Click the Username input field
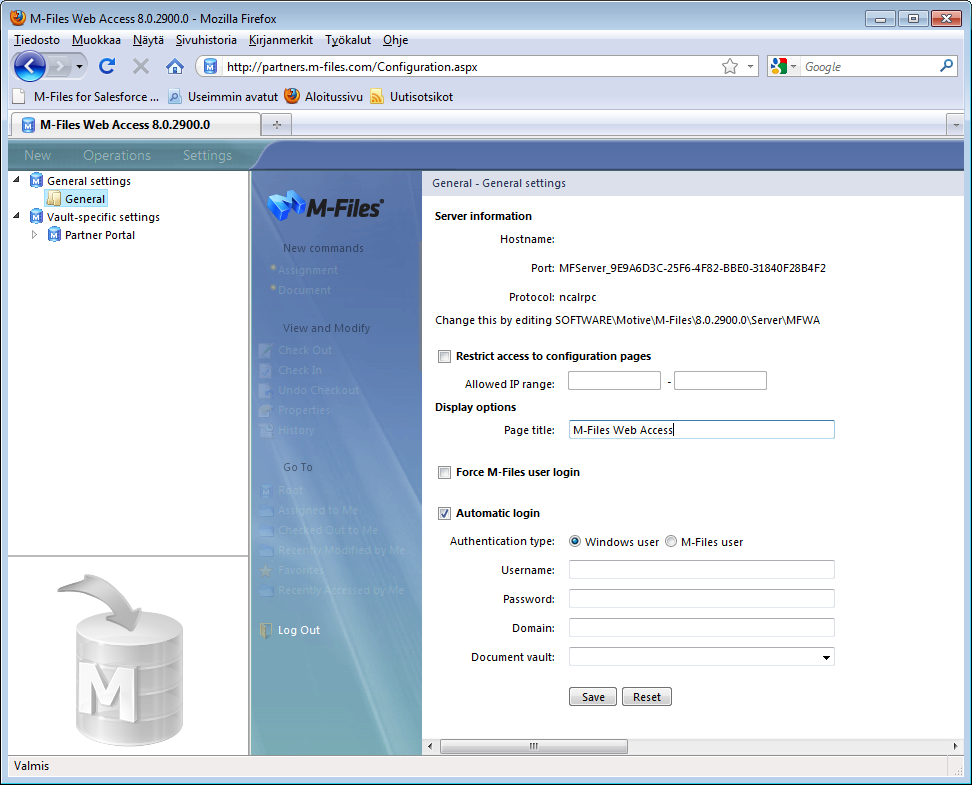The width and height of the screenshot is (972, 785). coord(702,569)
